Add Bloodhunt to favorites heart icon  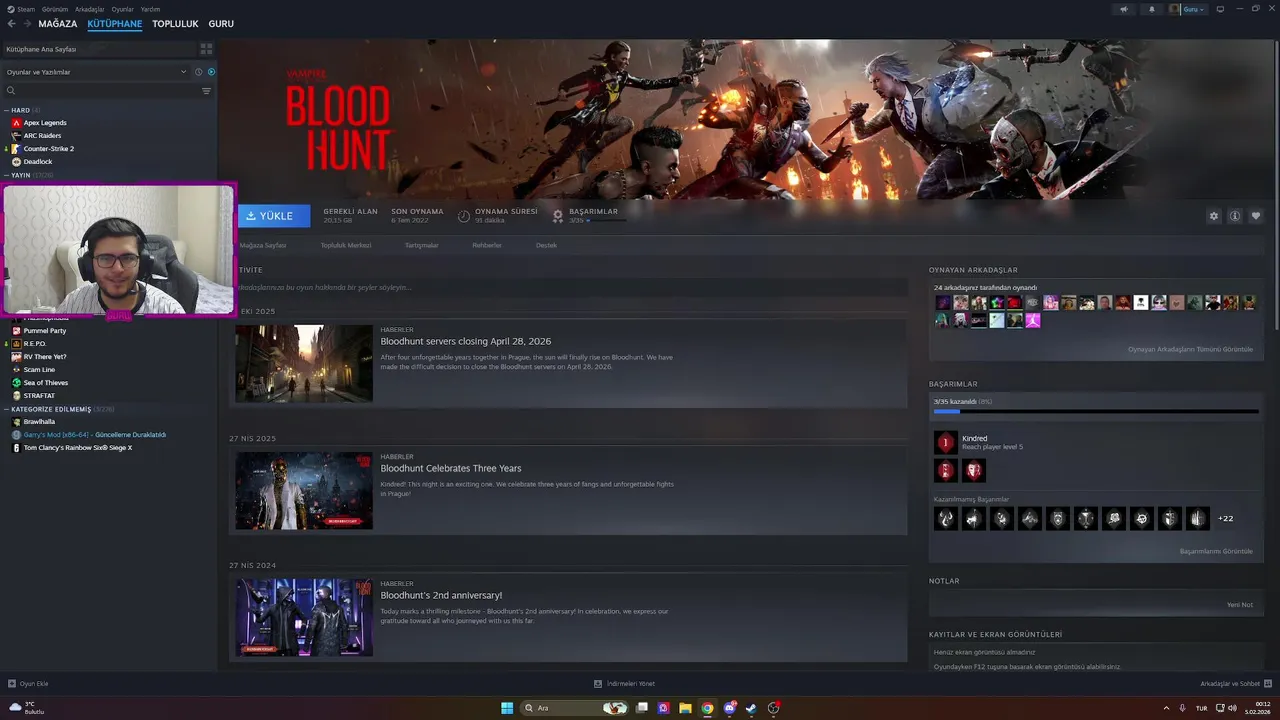pos(1256,216)
